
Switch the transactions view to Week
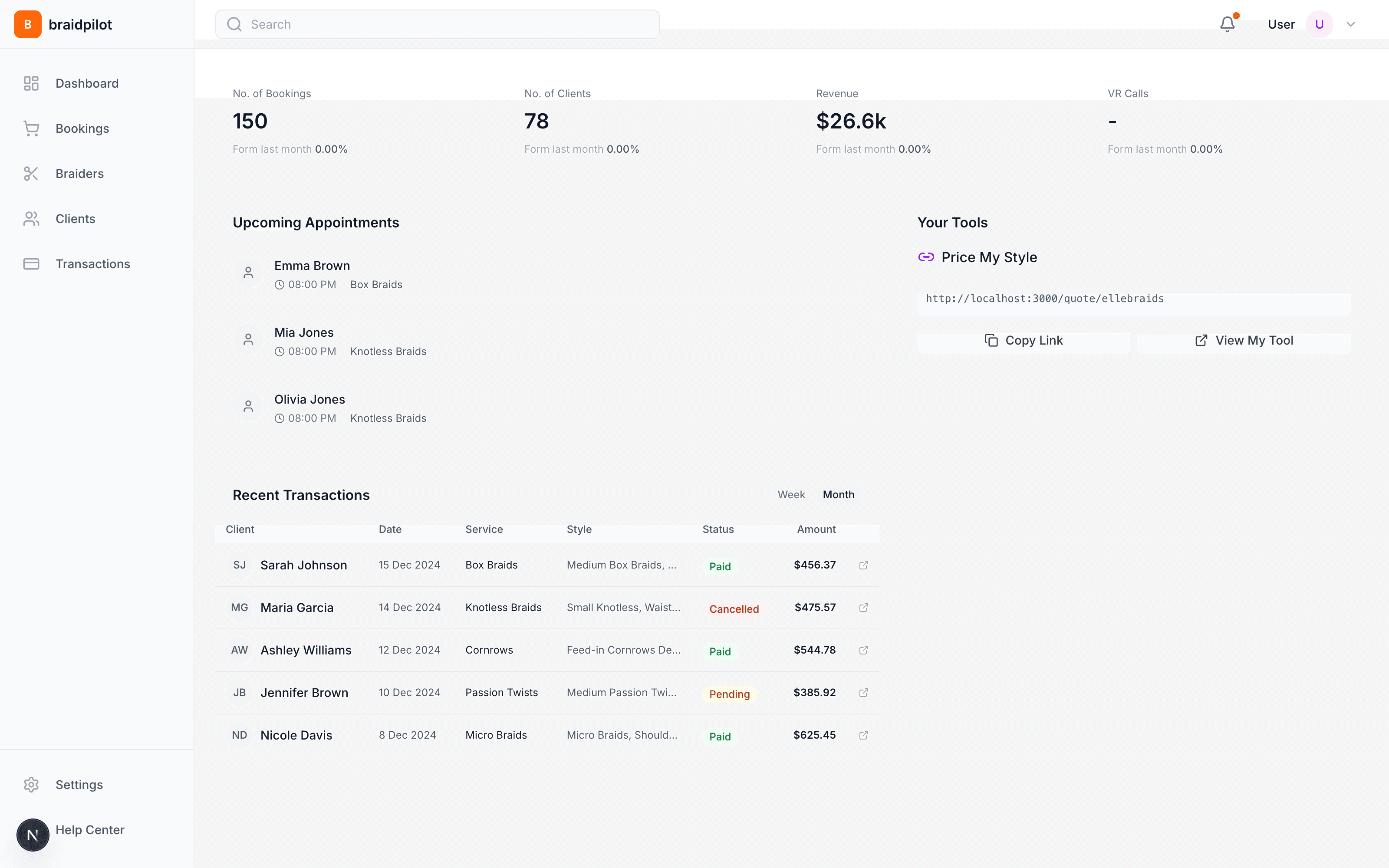(791, 494)
